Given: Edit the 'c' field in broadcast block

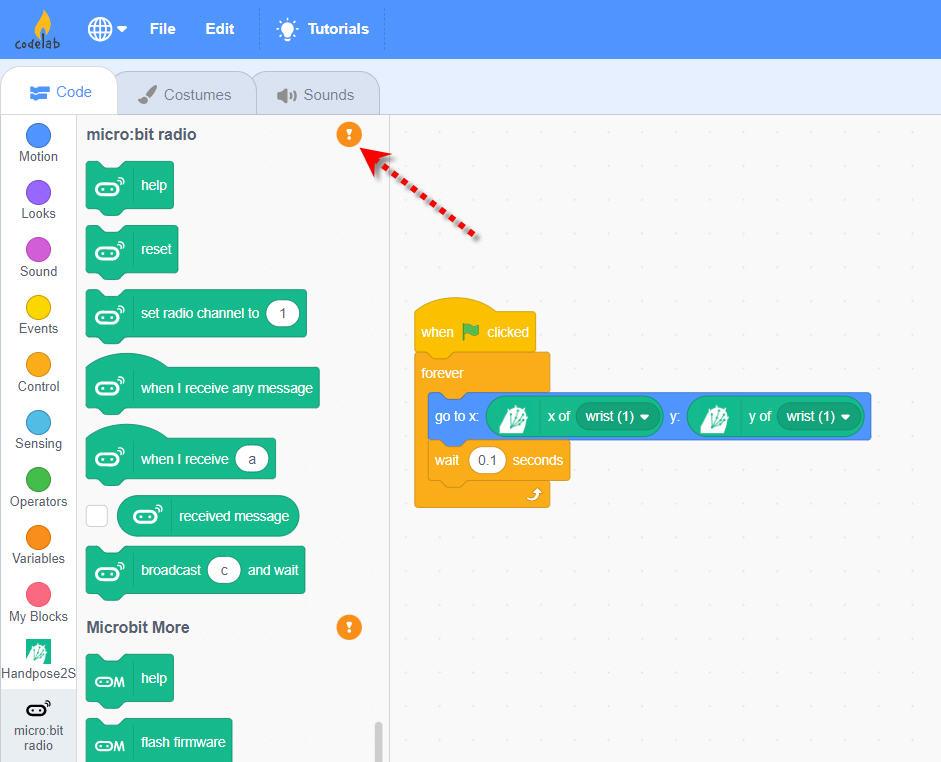Looking at the screenshot, I should [x=224, y=570].
